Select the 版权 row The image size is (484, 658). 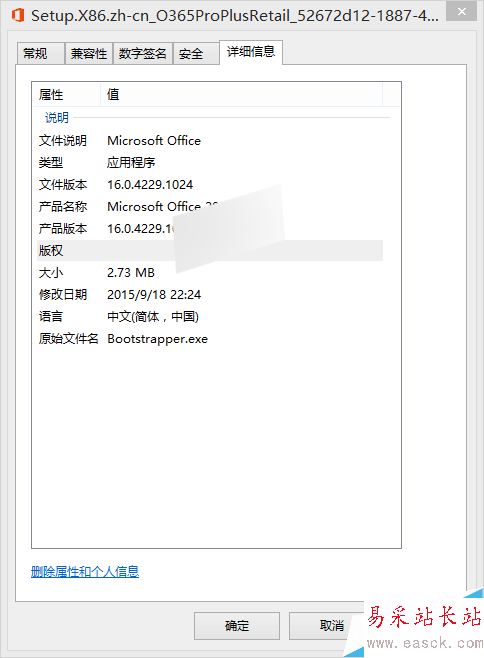point(210,251)
